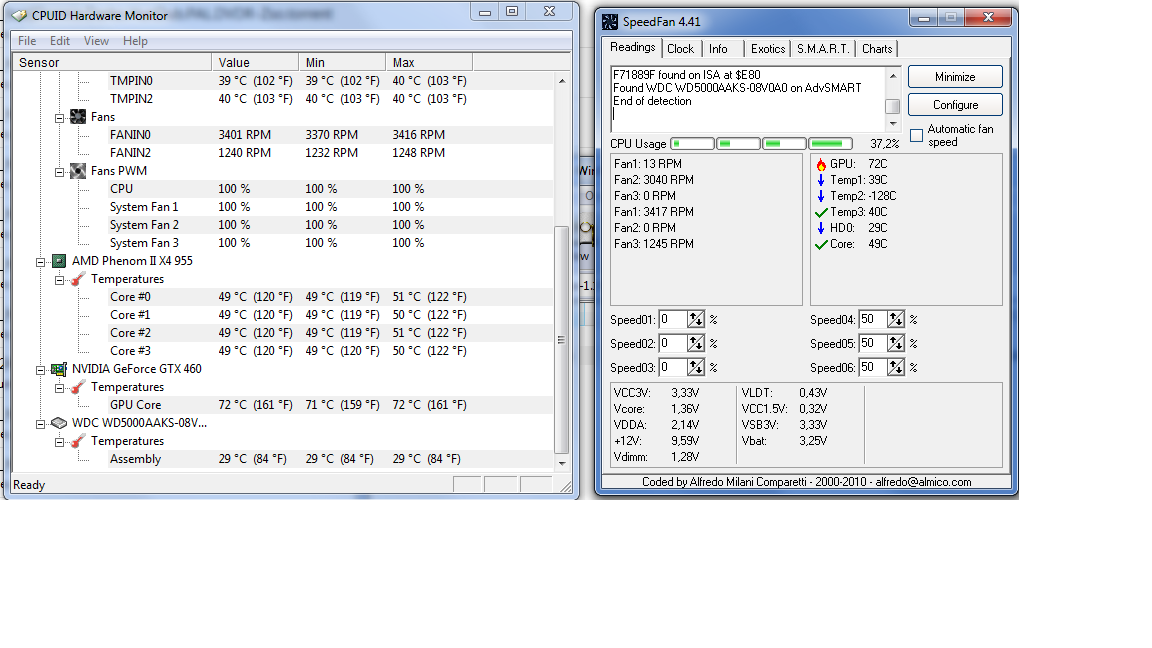Click the SpeedFan title bar icon
The width and height of the screenshot is (1152, 648).
click(x=610, y=22)
